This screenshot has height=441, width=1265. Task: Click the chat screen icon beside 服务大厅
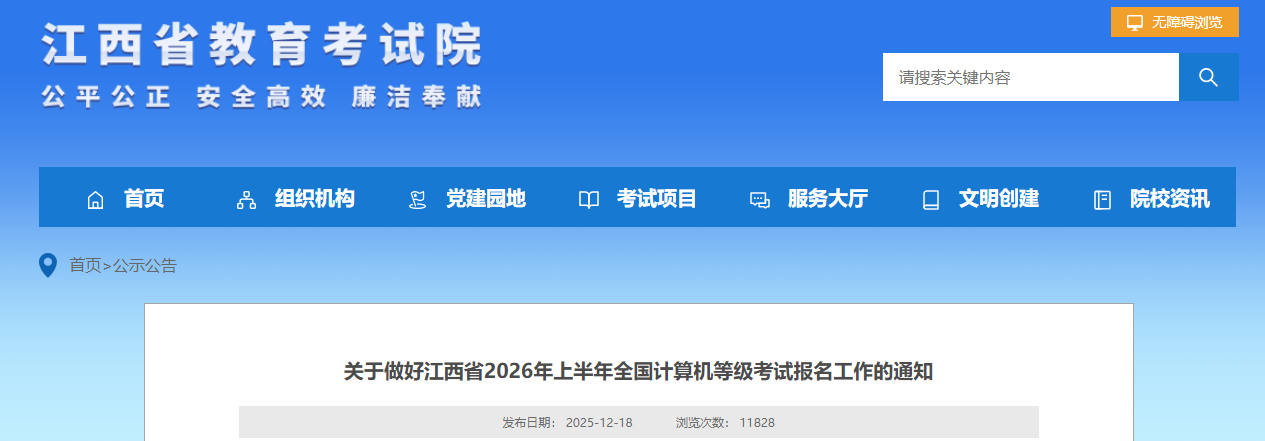click(x=760, y=200)
